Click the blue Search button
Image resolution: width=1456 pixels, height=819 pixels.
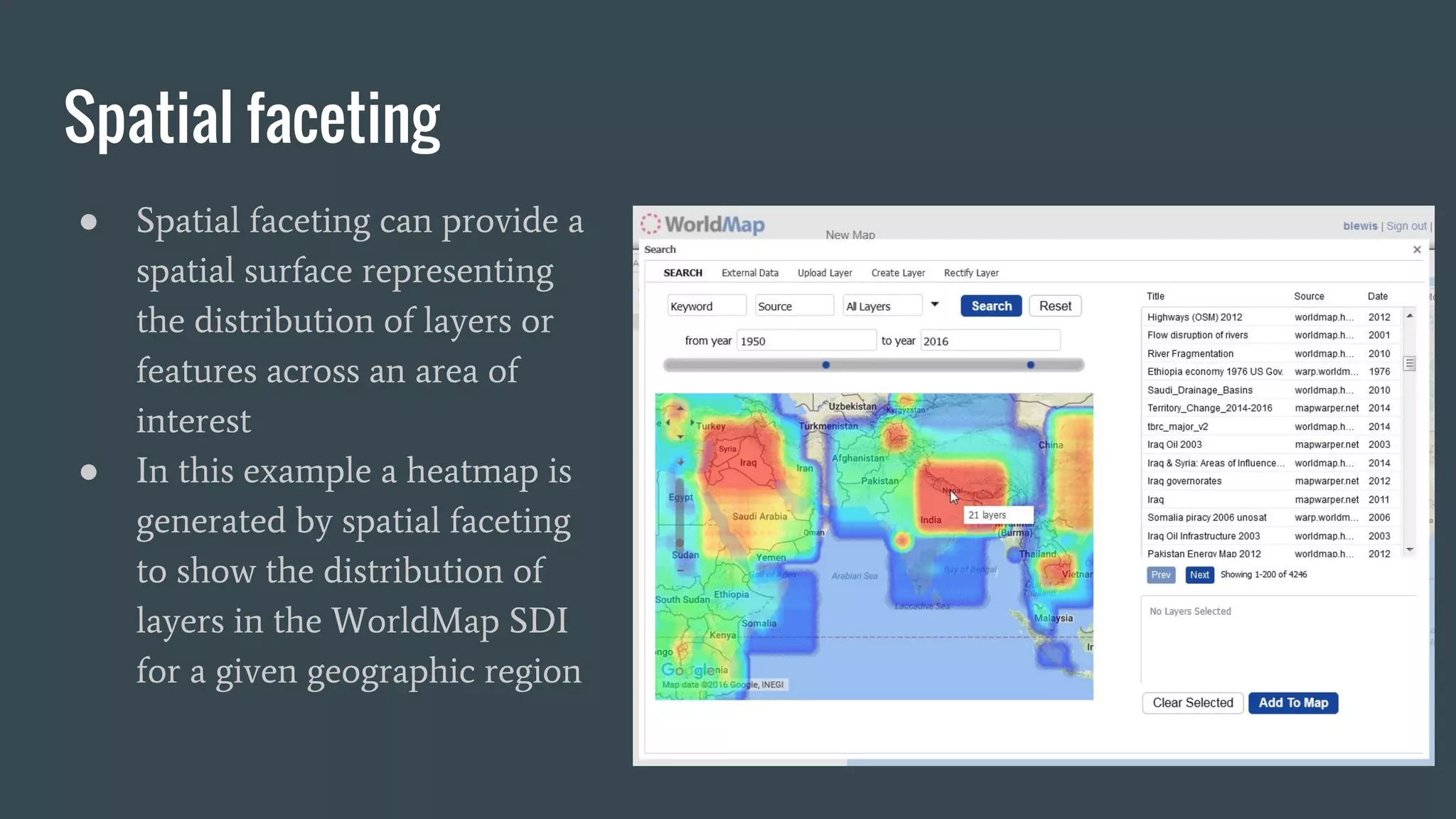[x=991, y=306]
